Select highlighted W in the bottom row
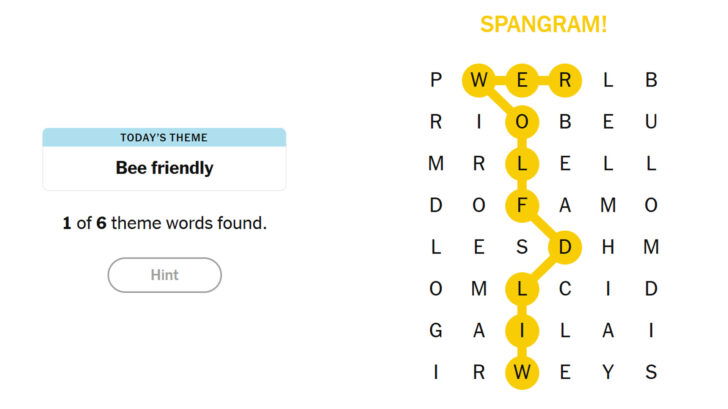The height and width of the screenshot is (409, 728). point(522,373)
